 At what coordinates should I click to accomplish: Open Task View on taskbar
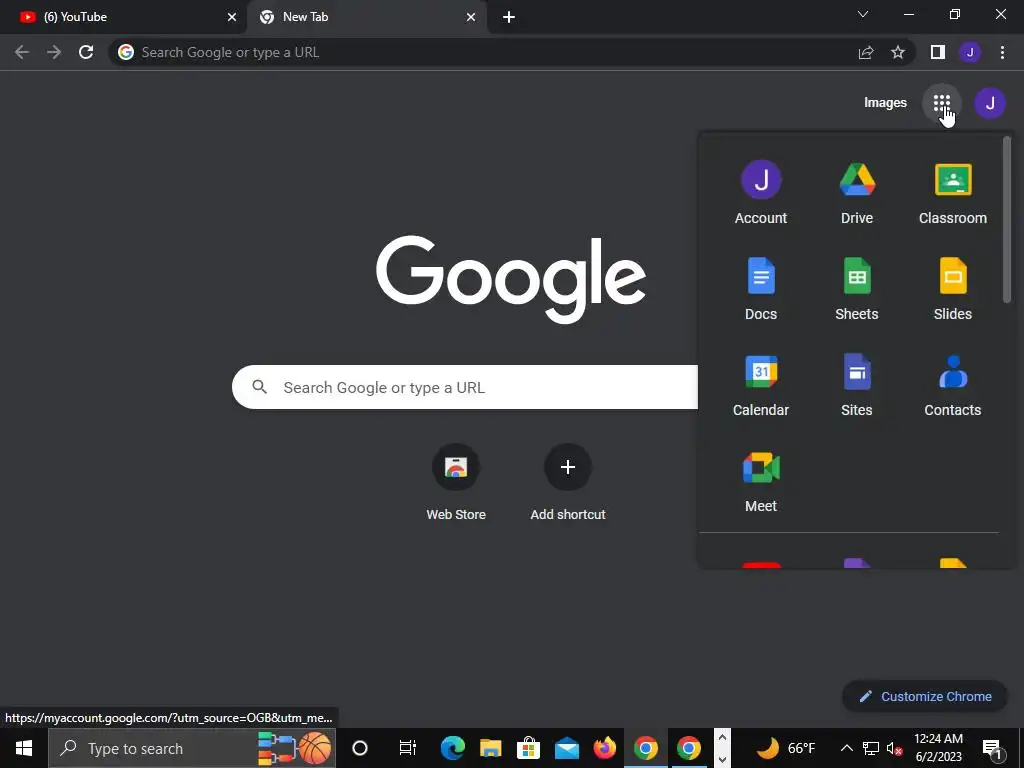(x=408, y=748)
